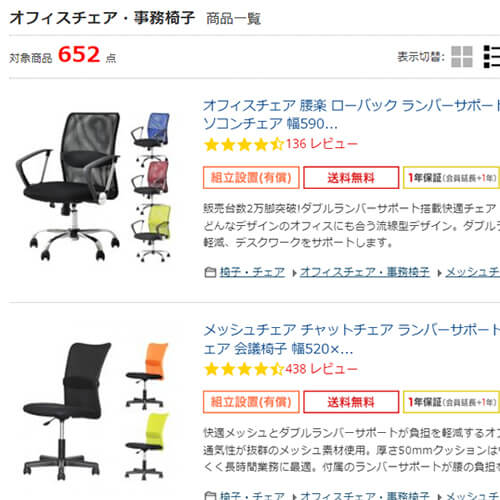
Task: Click star rating of the mesh chair
Action: coord(244,369)
